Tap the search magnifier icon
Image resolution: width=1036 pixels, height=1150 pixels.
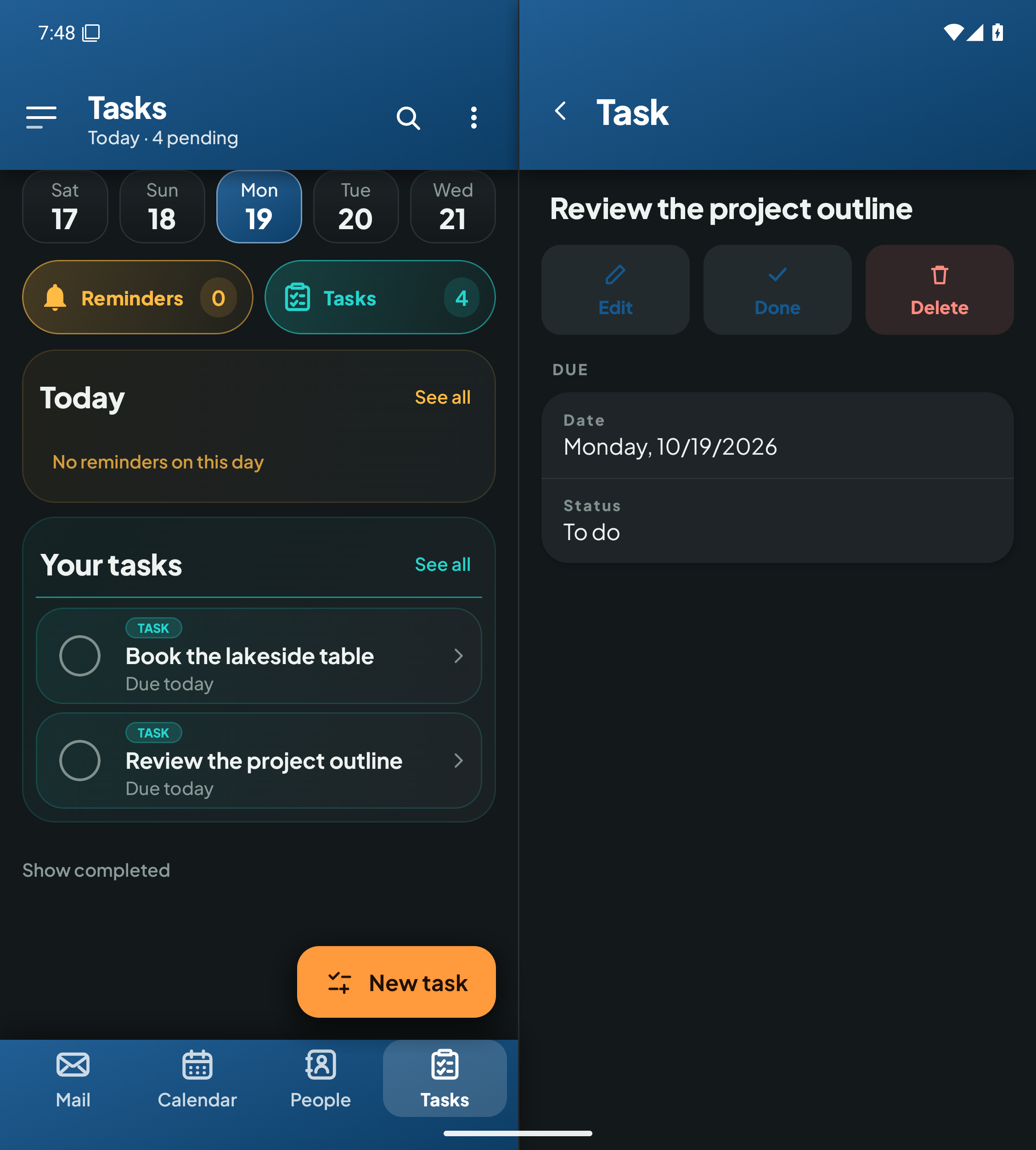point(408,118)
